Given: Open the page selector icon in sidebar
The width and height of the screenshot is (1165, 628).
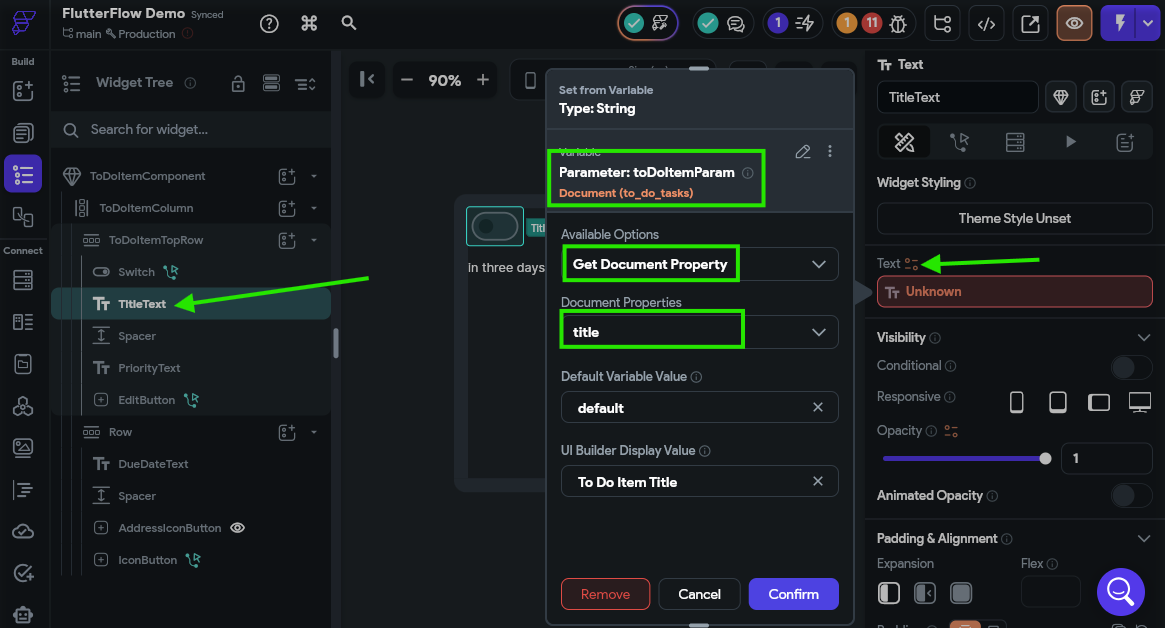Looking at the screenshot, I should tap(23, 133).
